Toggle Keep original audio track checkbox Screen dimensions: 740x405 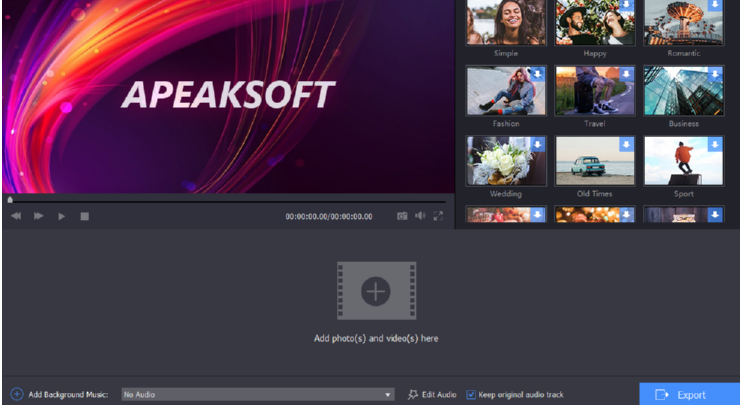pyautogui.click(x=471, y=394)
